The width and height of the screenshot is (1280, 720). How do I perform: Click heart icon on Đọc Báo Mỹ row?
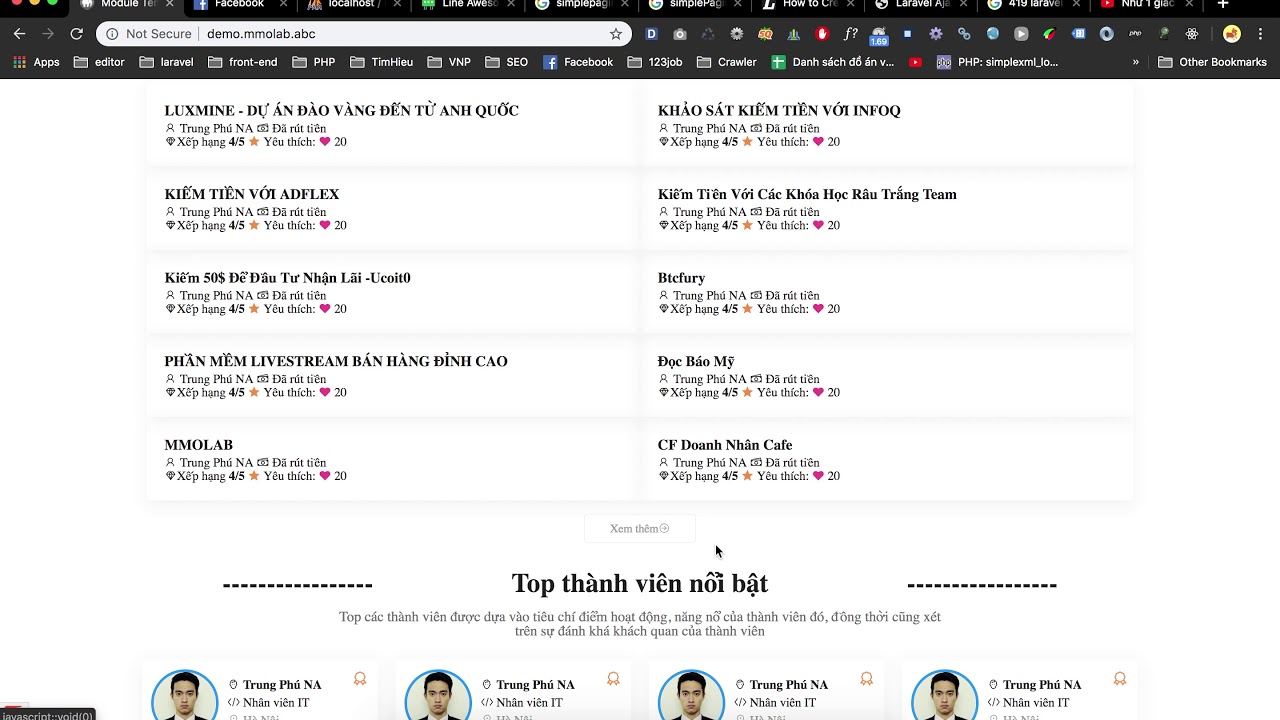[818, 393]
